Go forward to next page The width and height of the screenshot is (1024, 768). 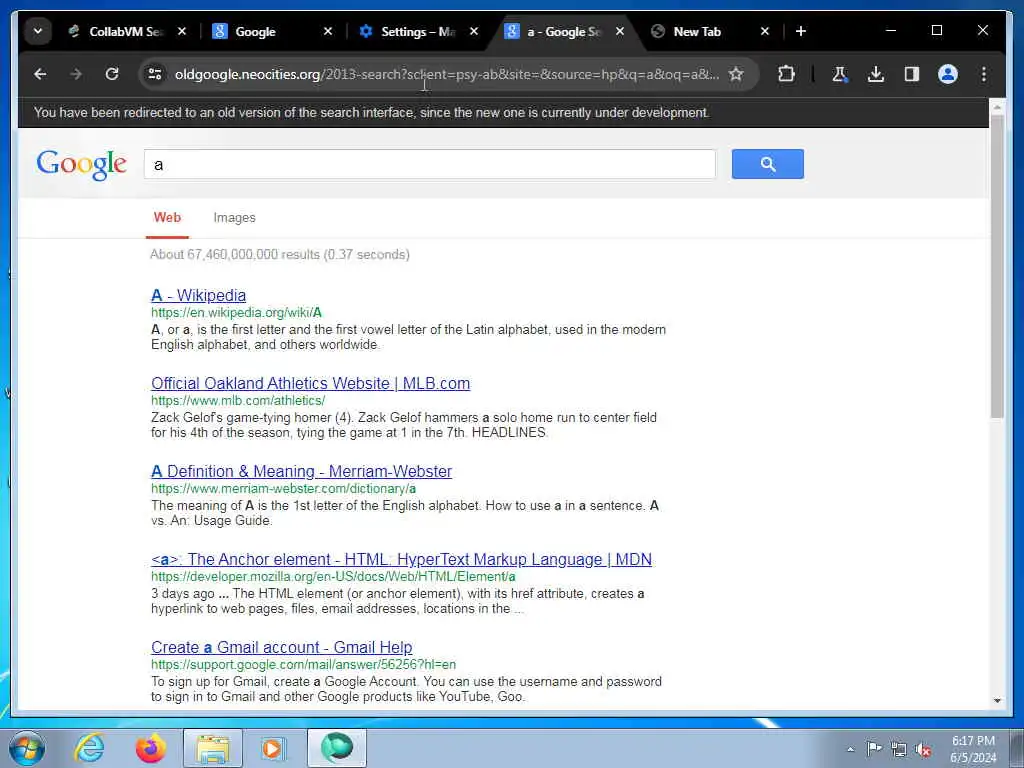click(x=76, y=74)
